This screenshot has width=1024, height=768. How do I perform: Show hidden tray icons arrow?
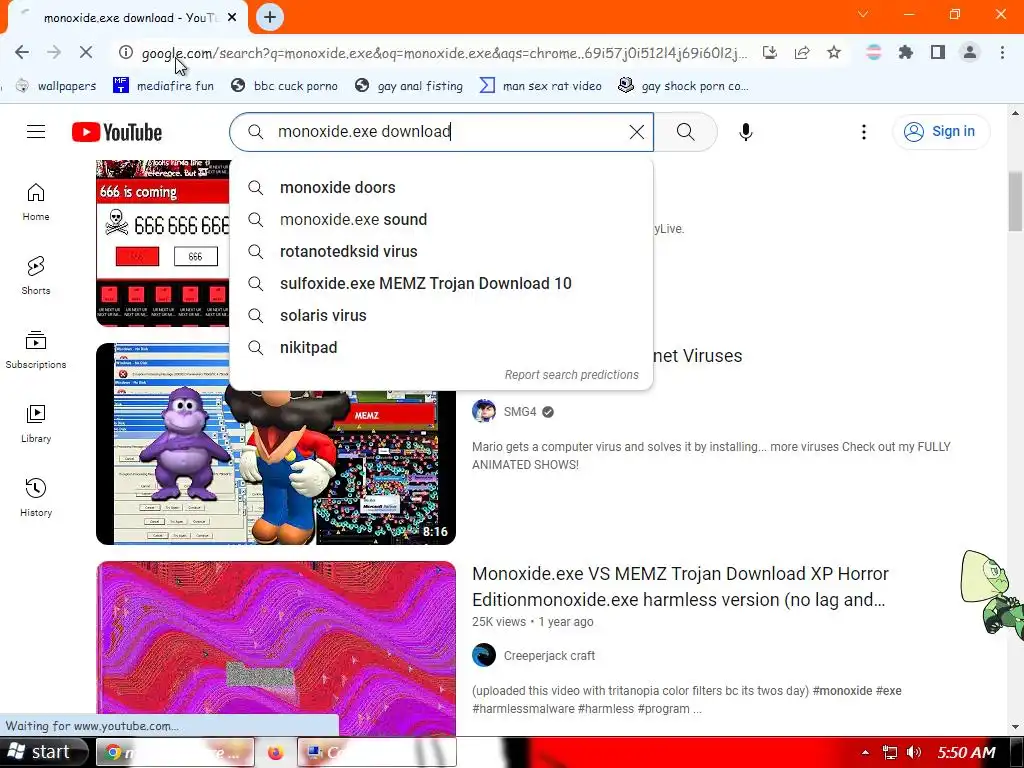(x=865, y=752)
